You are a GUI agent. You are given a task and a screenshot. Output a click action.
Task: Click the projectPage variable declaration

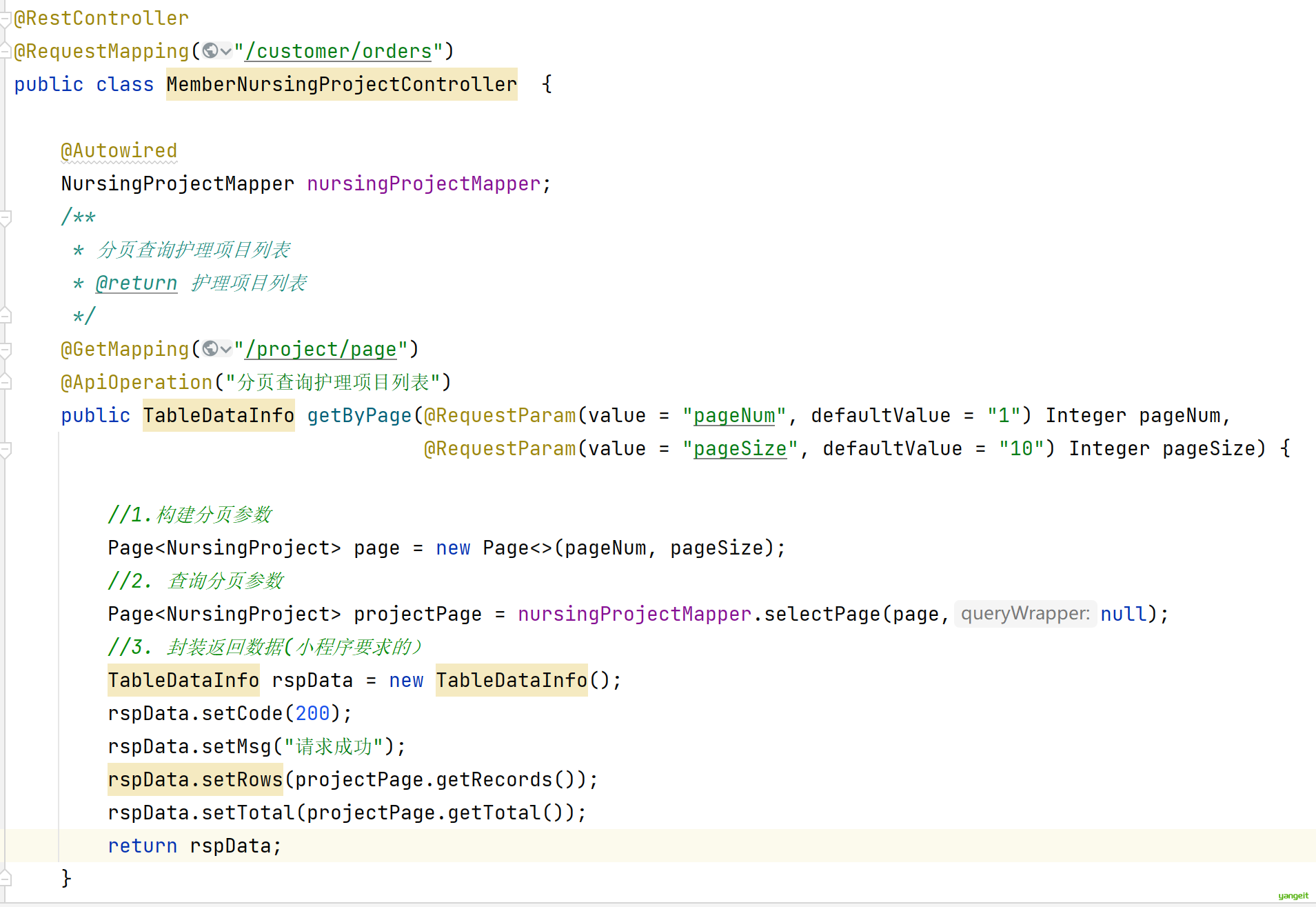[x=418, y=614]
